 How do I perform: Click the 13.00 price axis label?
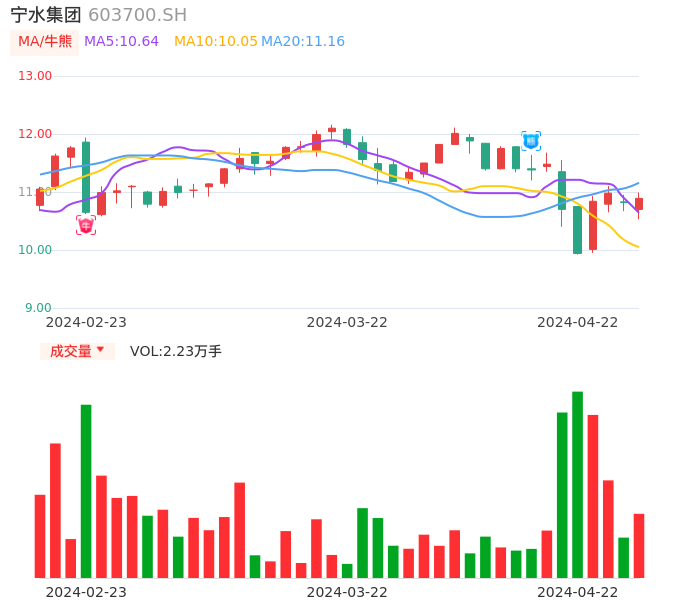click(35, 76)
